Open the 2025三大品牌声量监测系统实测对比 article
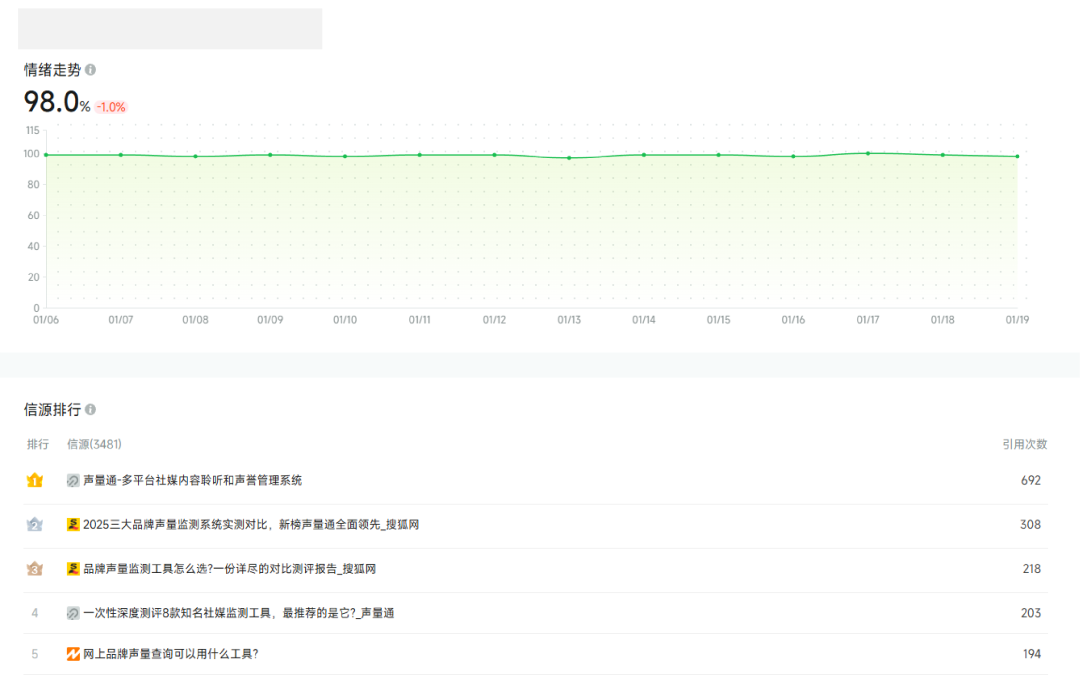This screenshot has width=1080, height=684. (250, 524)
